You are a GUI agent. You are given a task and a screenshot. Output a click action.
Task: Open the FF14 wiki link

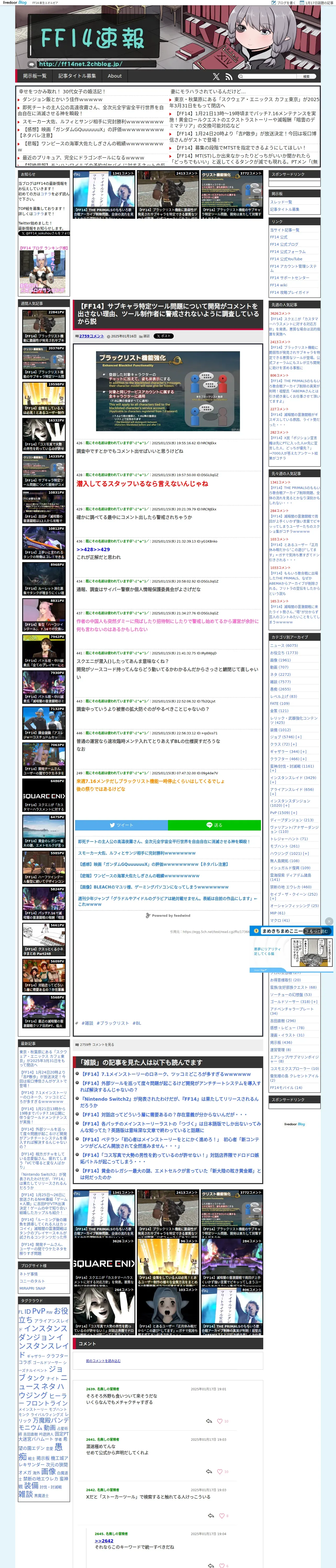[x=279, y=285]
